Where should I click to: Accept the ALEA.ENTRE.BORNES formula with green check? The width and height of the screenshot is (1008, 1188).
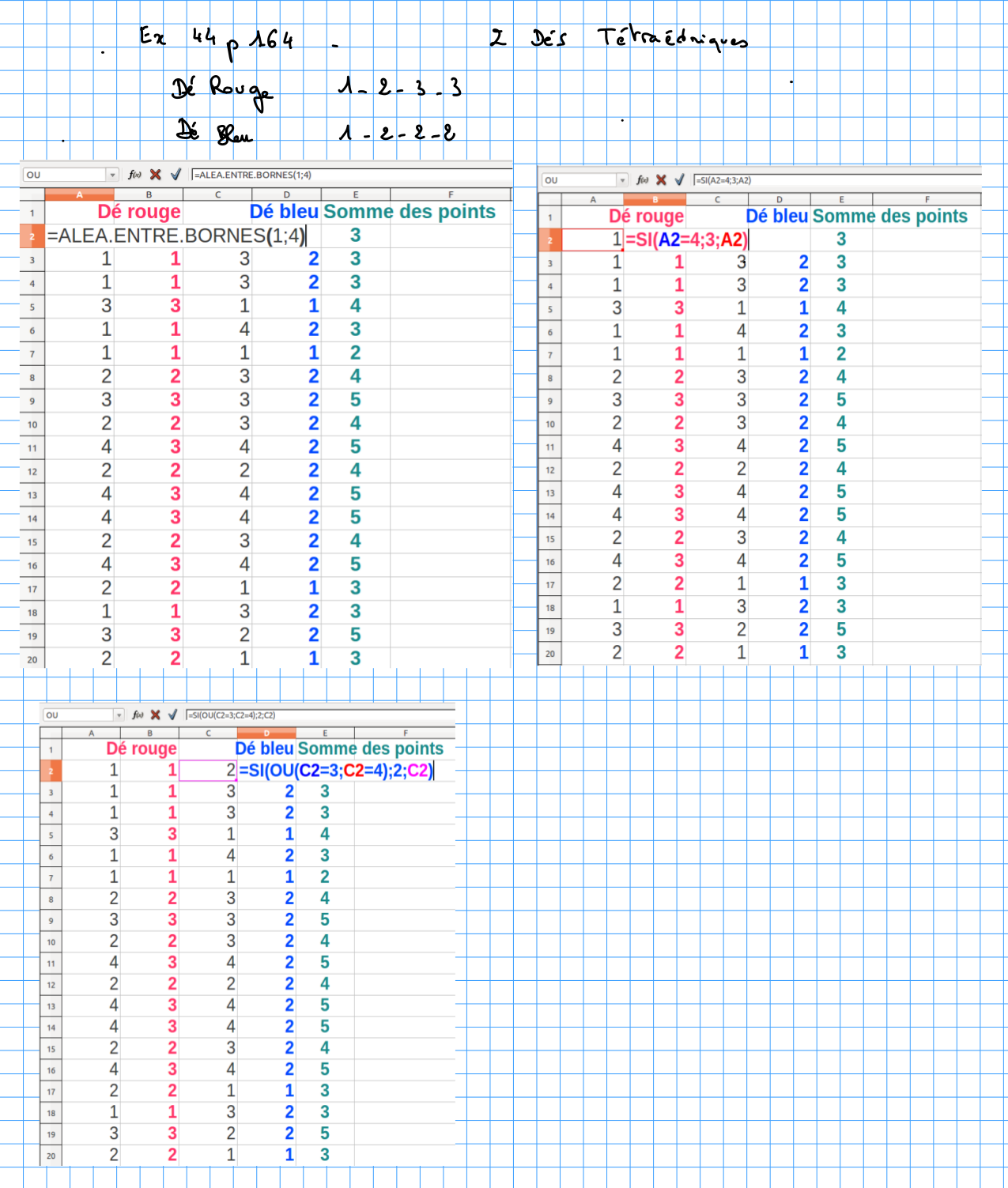click(x=176, y=175)
